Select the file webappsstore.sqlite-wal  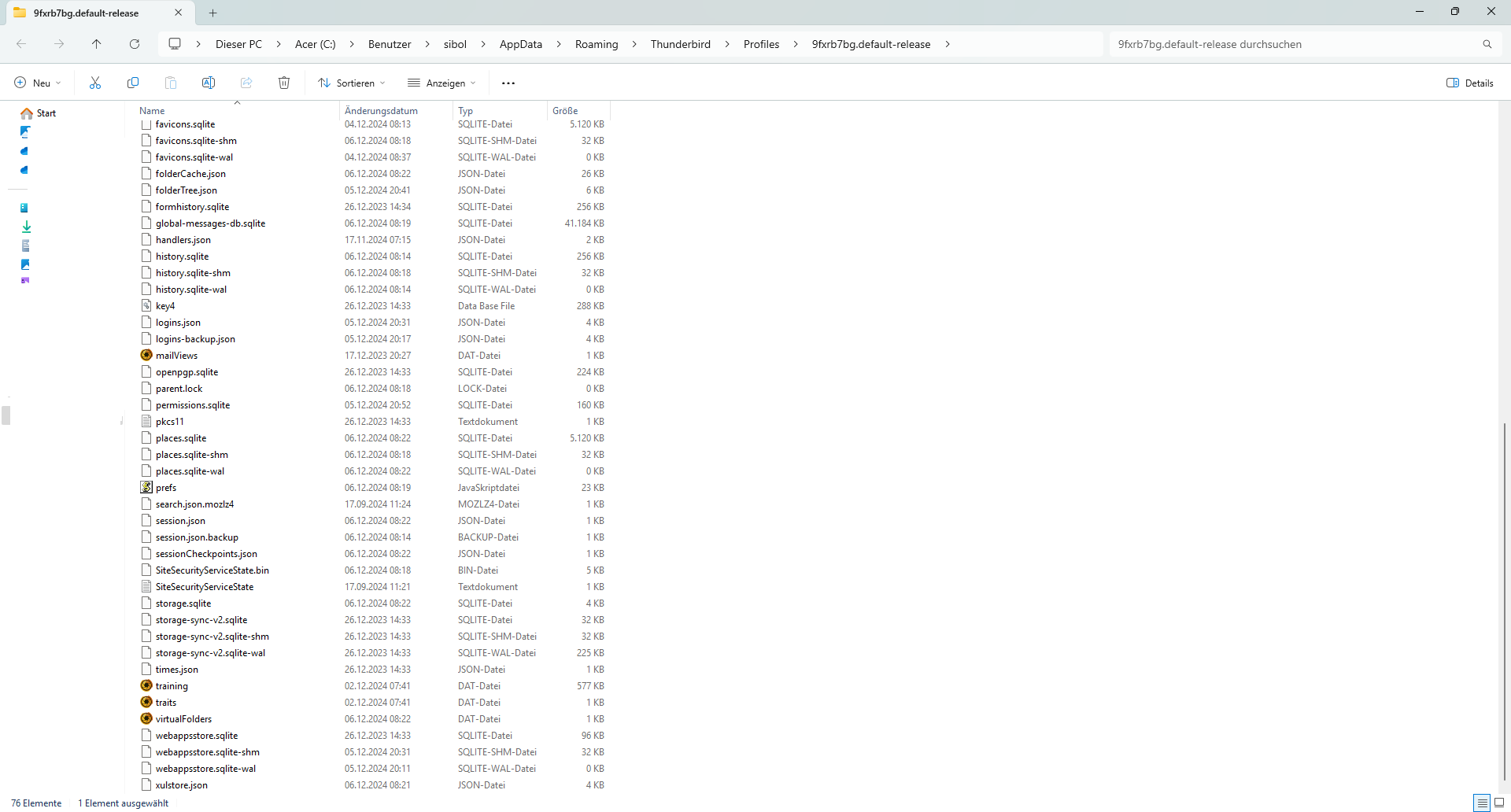pos(205,769)
